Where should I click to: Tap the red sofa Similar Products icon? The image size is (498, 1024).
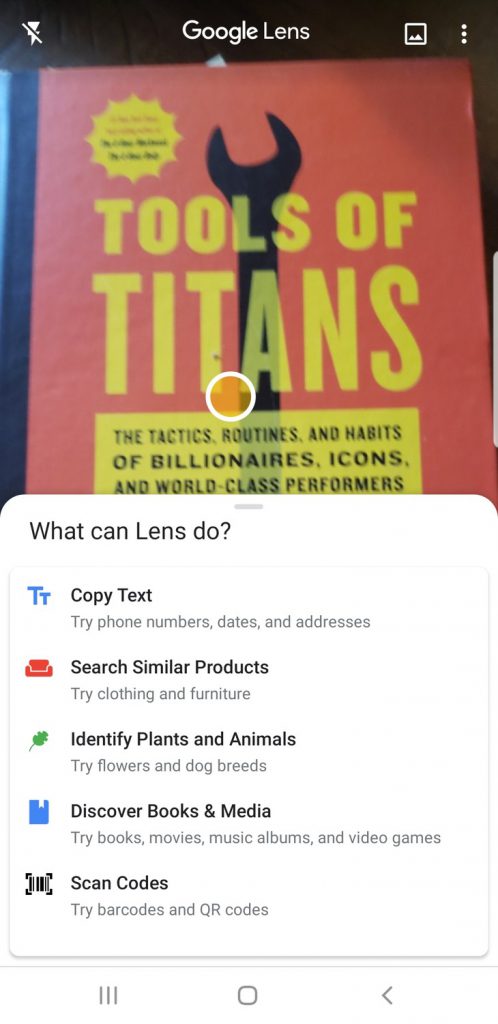coord(39,667)
